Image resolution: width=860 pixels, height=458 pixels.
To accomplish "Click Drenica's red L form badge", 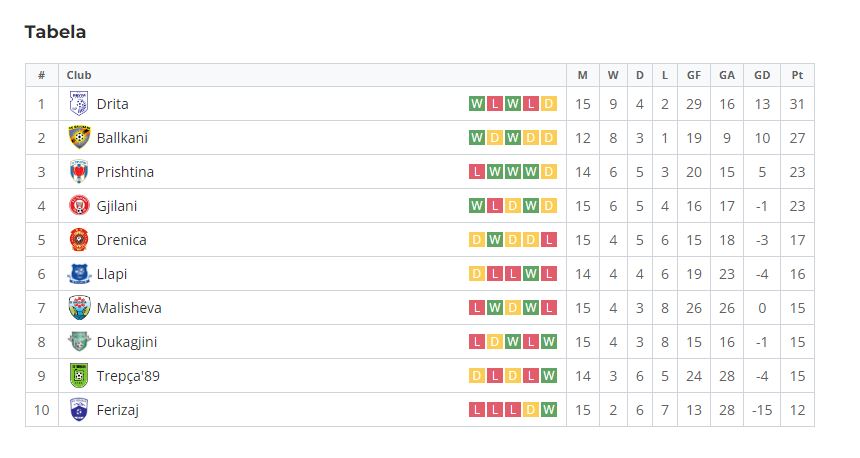I will pos(548,240).
